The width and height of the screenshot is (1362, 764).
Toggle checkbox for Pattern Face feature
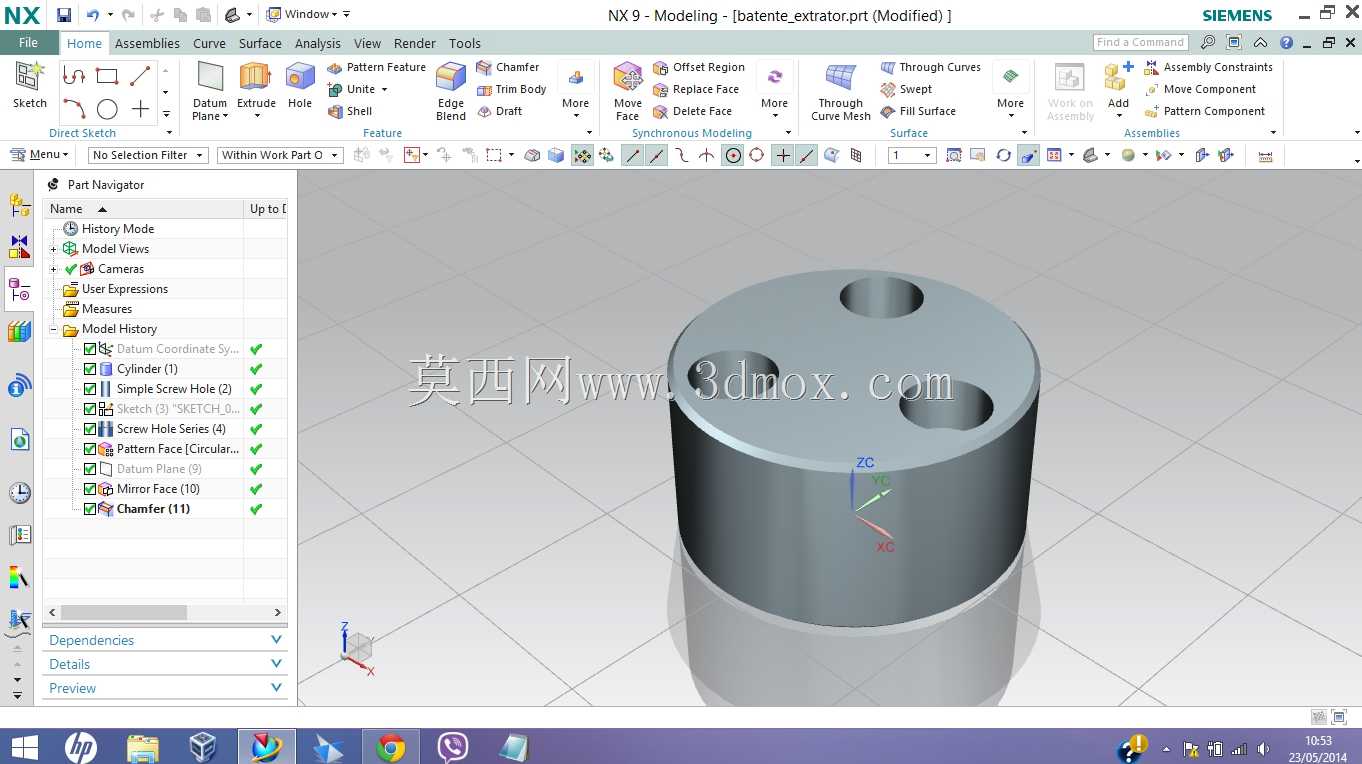click(90, 449)
